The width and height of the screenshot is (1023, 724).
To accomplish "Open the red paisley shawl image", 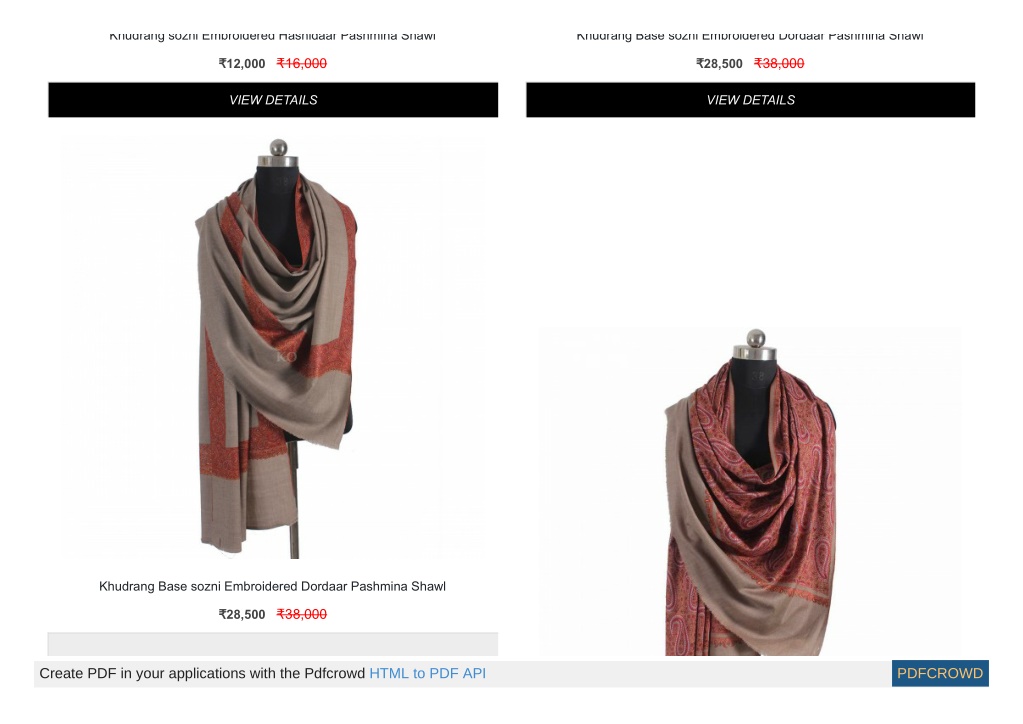I will (750, 491).
